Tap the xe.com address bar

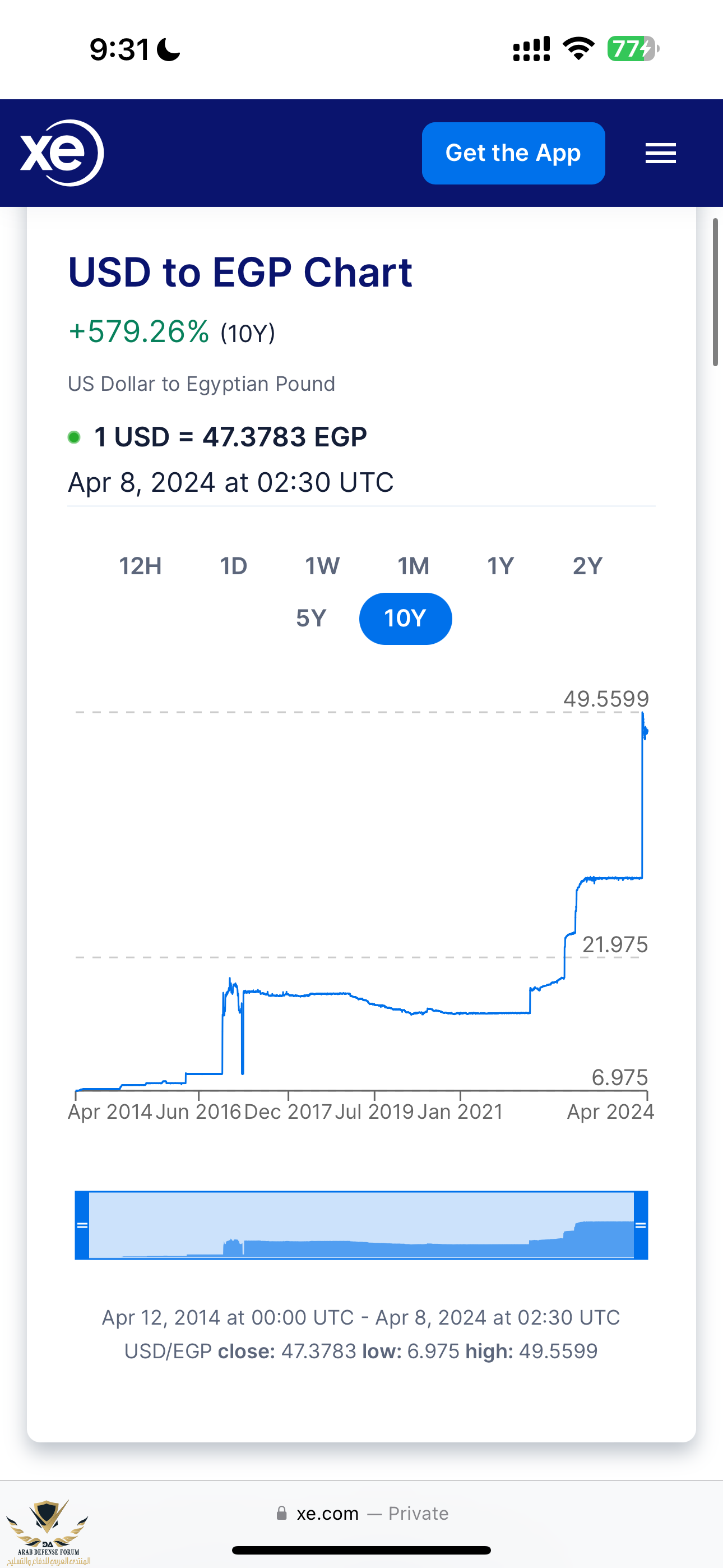coord(361,1513)
